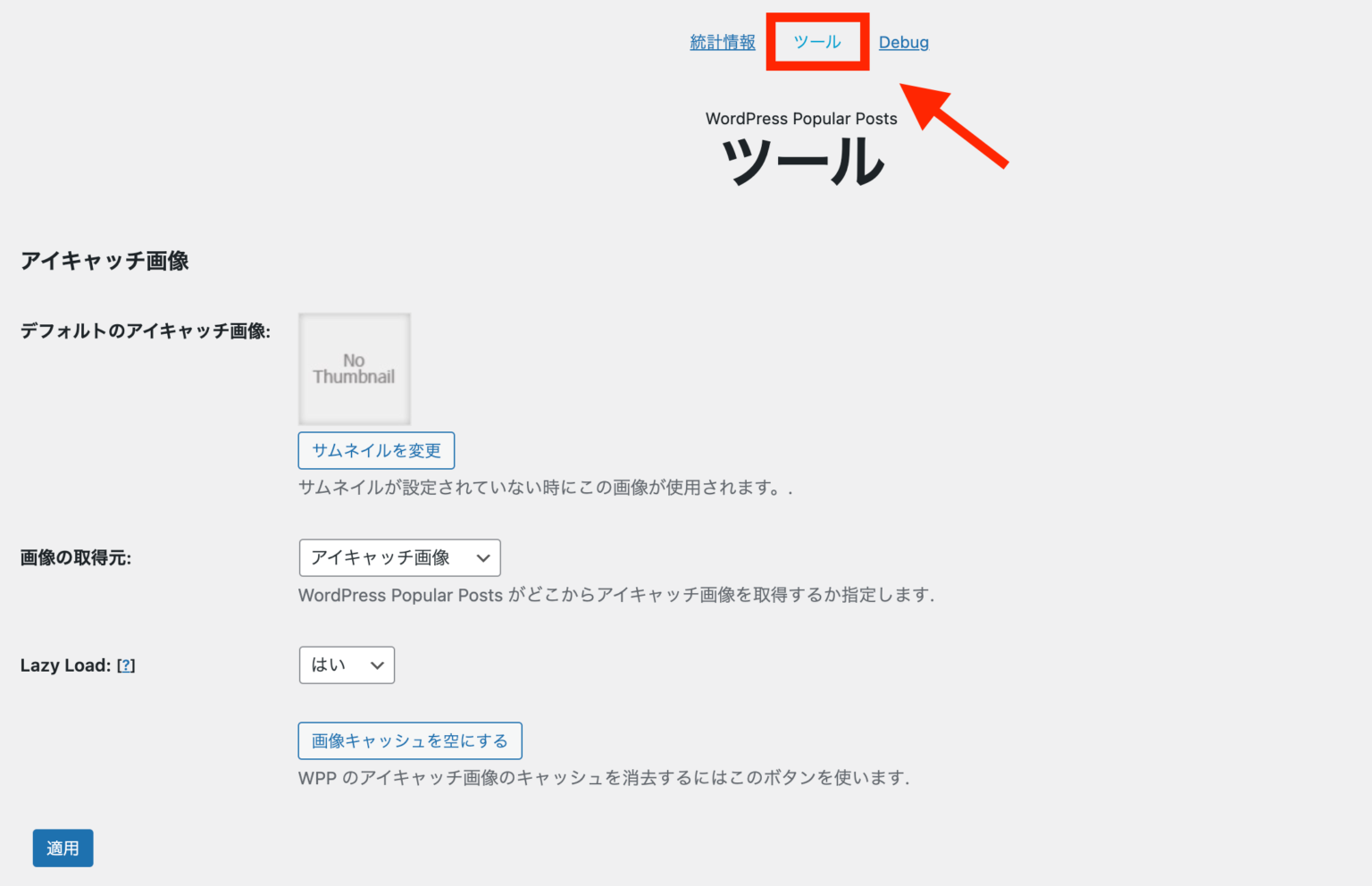Click the blue 適用 button

click(63, 848)
